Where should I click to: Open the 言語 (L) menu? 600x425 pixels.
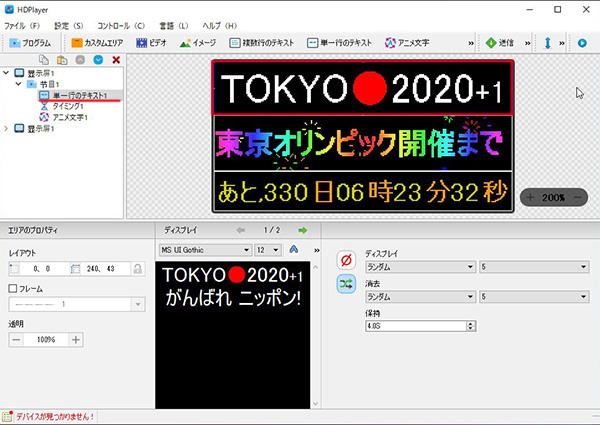[x=174, y=26]
